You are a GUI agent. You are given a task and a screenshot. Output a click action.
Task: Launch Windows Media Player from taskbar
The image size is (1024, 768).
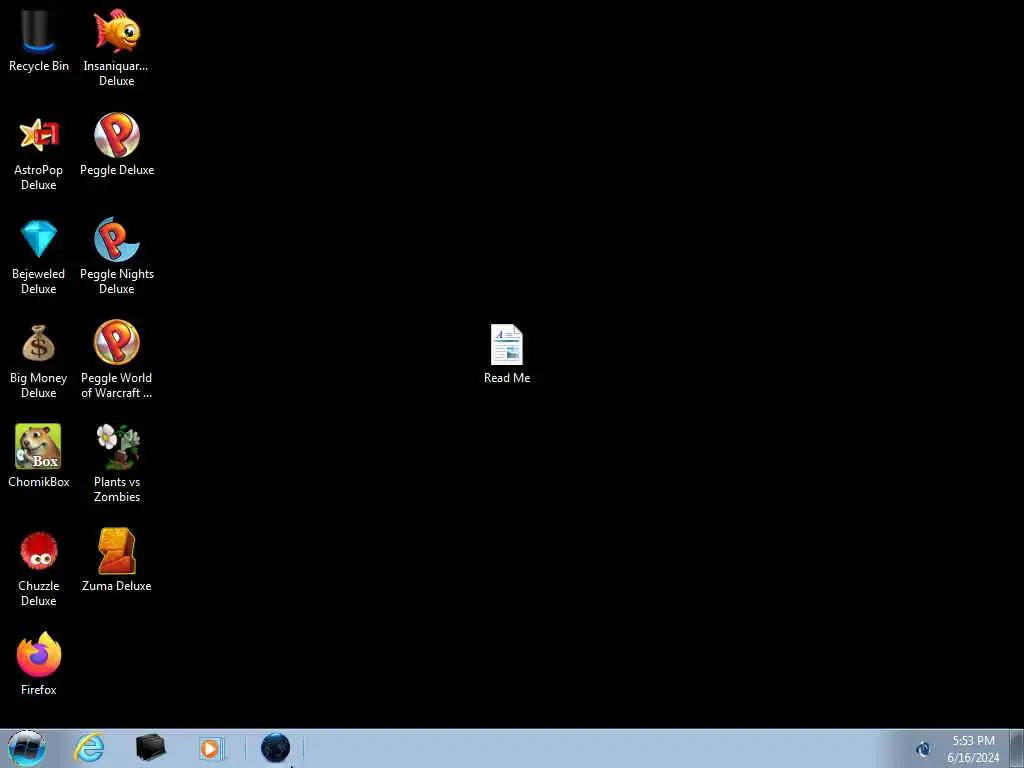212,748
